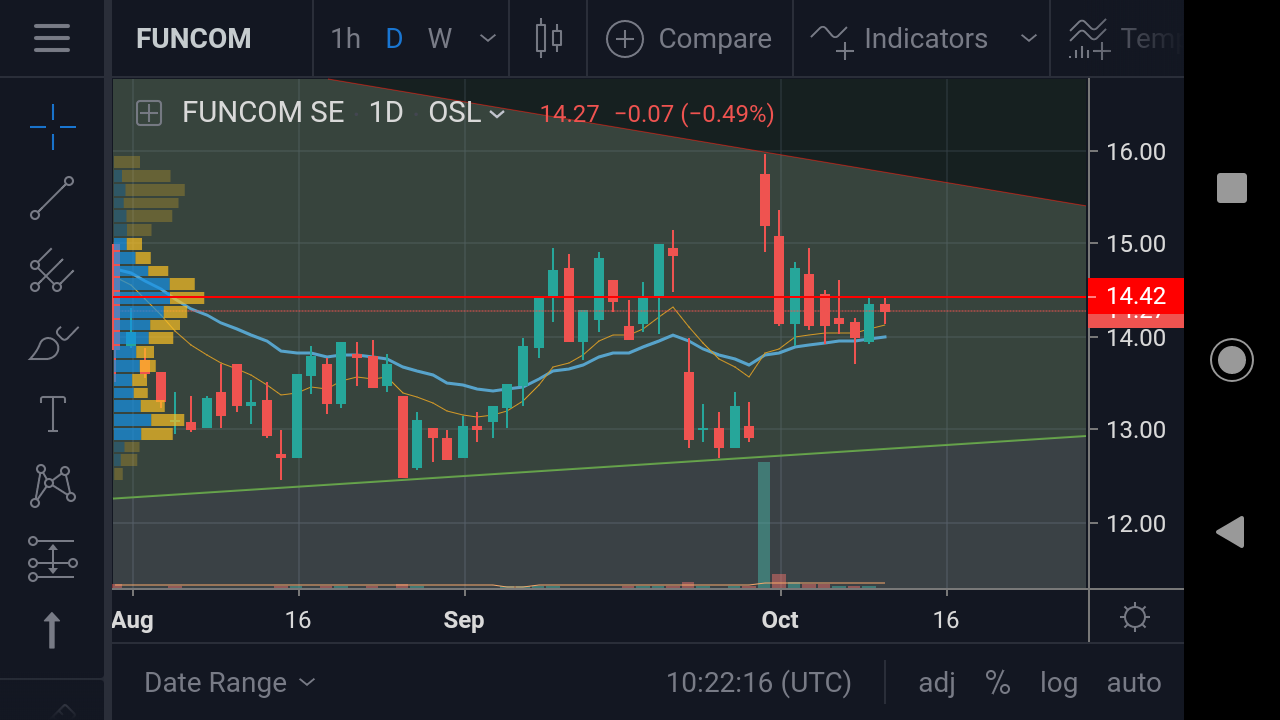Image resolution: width=1280 pixels, height=720 pixels.
Task: Tap the Android back triangle button
Action: pos(1231,532)
